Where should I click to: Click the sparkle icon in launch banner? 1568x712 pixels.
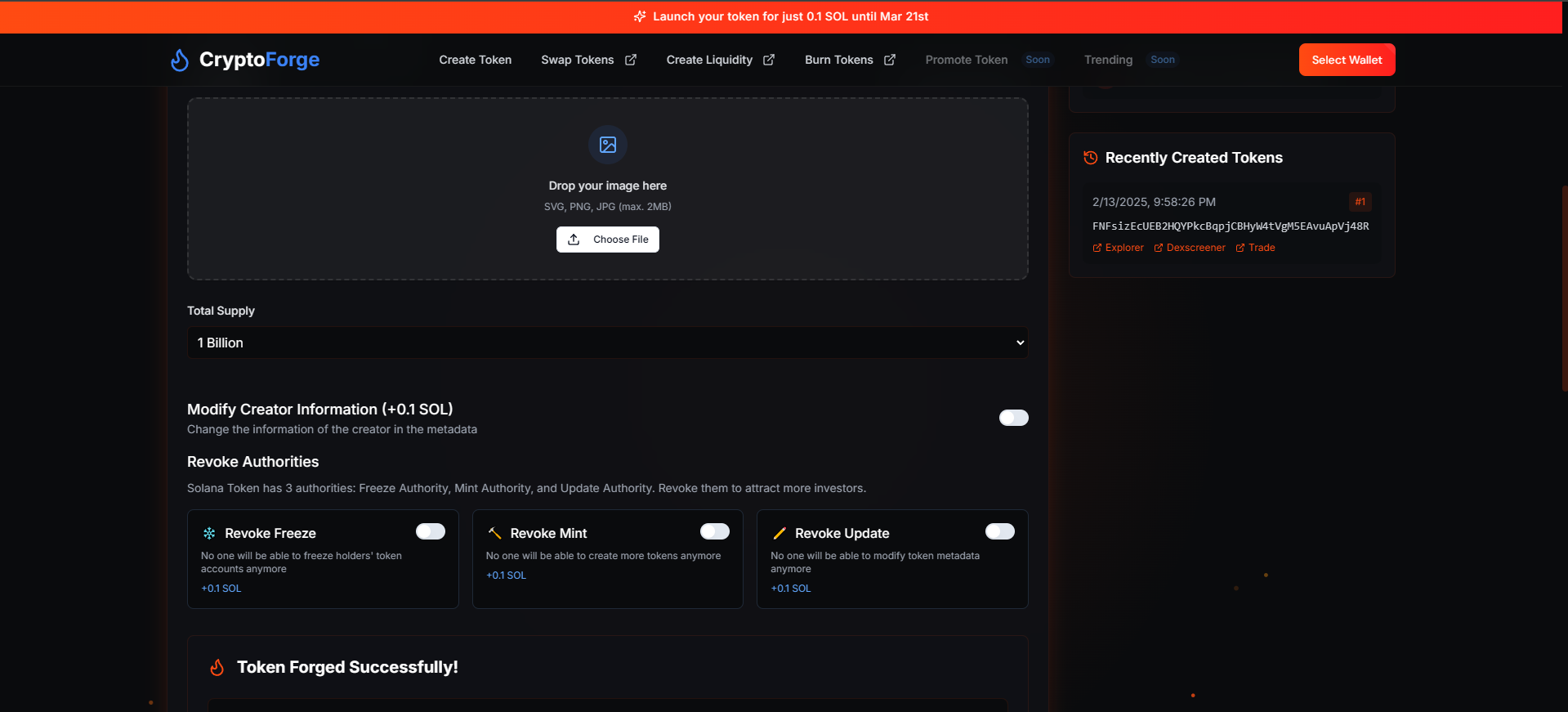coord(640,16)
